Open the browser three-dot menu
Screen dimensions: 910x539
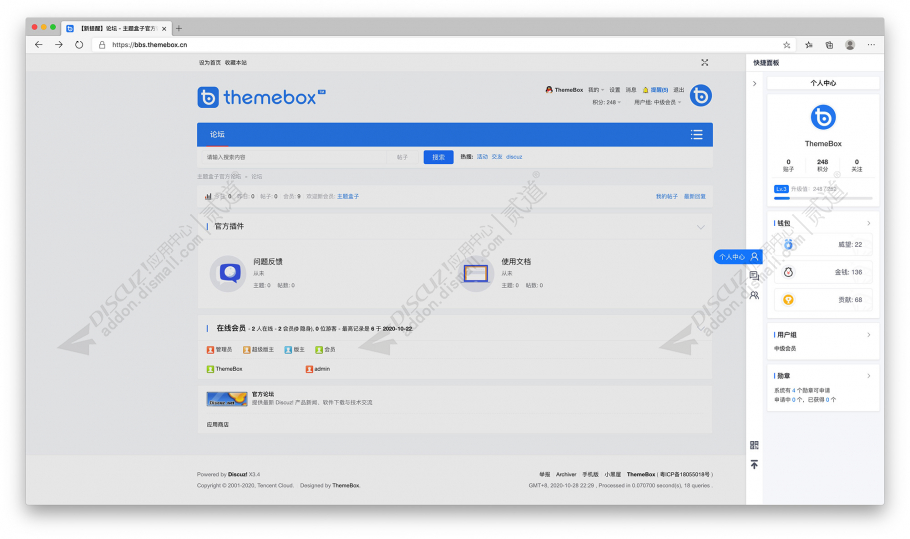pos(871,45)
